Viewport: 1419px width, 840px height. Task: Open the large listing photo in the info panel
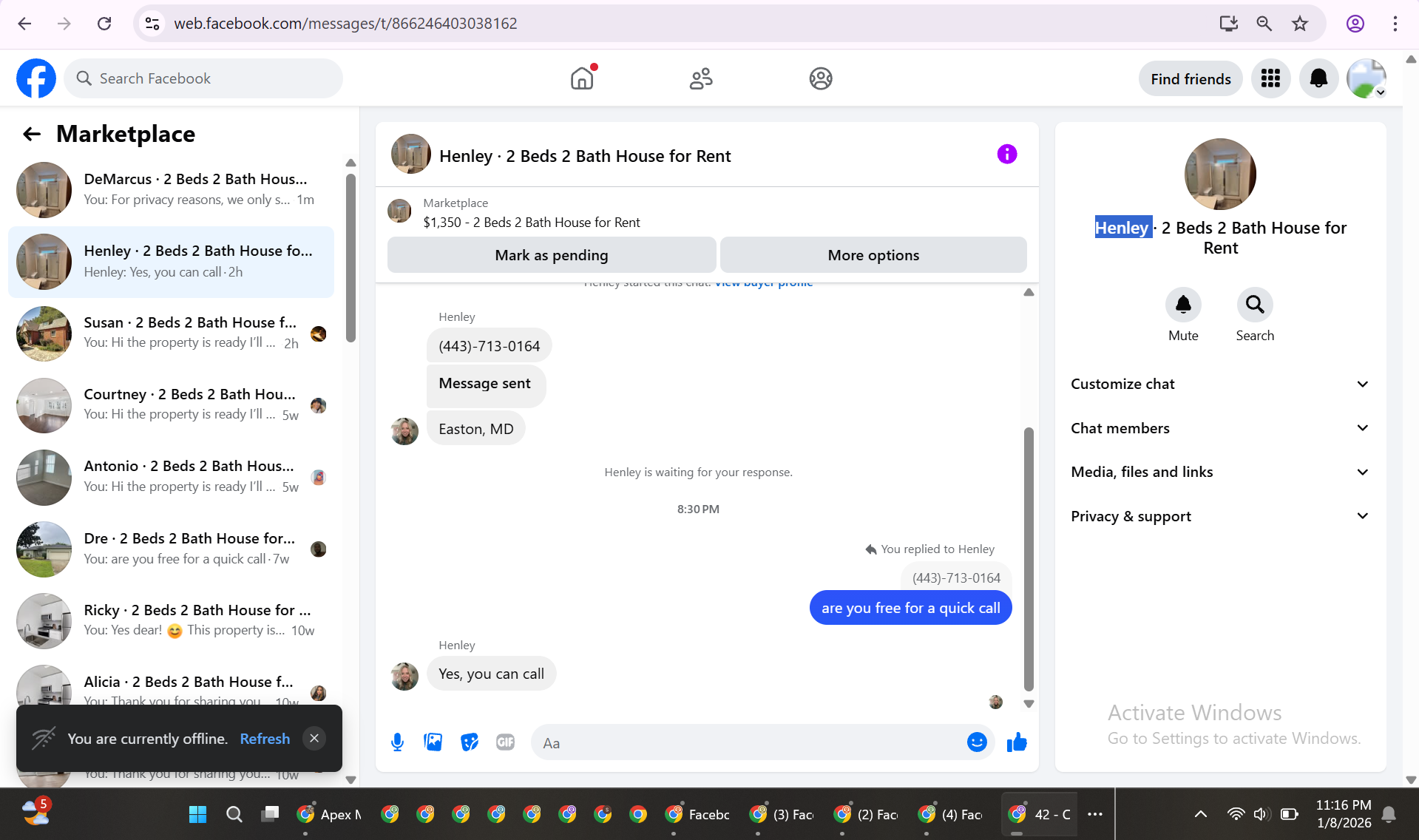tap(1220, 174)
